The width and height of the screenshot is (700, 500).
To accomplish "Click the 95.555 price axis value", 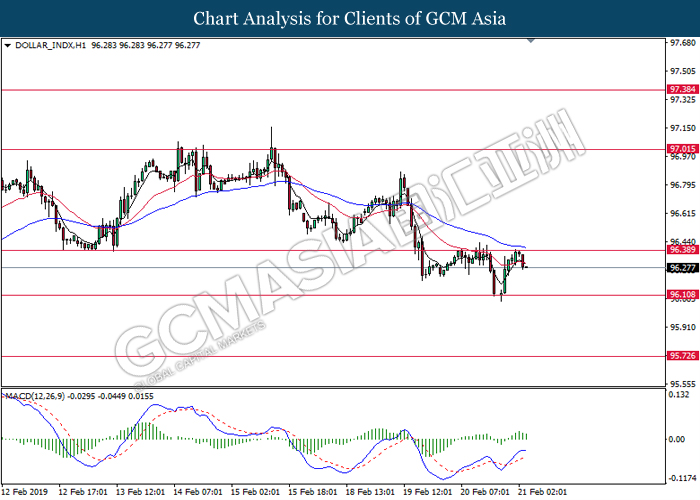I will (x=683, y=384).
